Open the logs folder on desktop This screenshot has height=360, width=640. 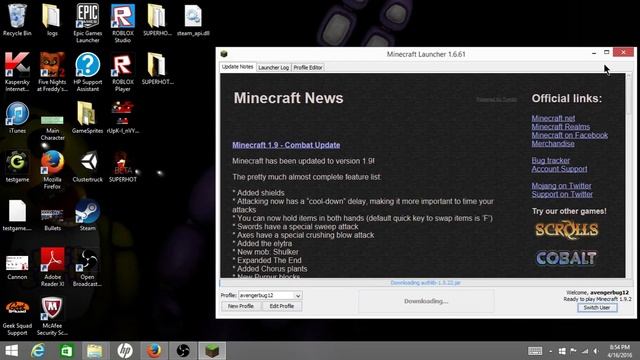pos(52,20)
